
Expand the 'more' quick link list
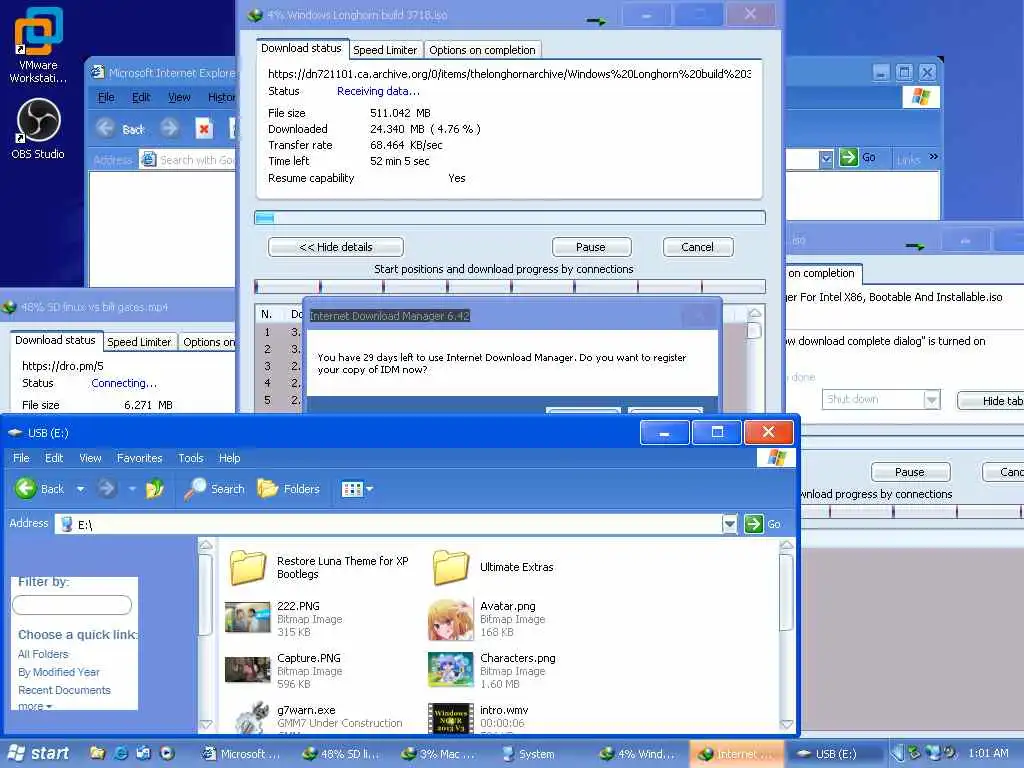[35, 706]
